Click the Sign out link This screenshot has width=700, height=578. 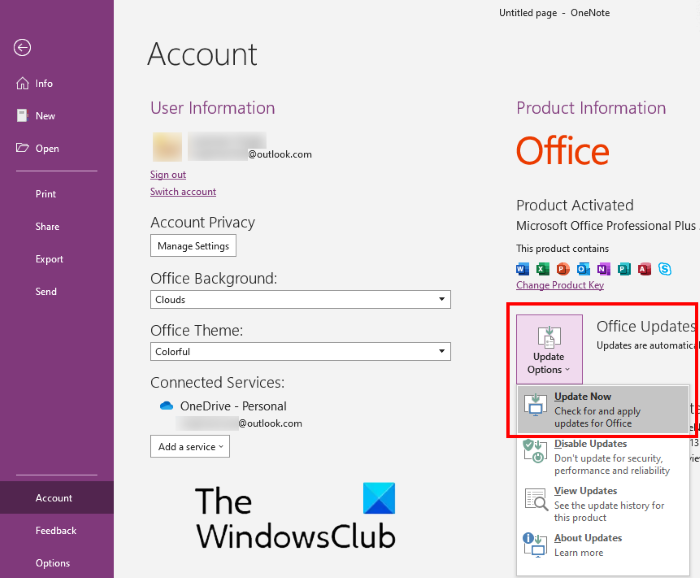tap(168, 175)
